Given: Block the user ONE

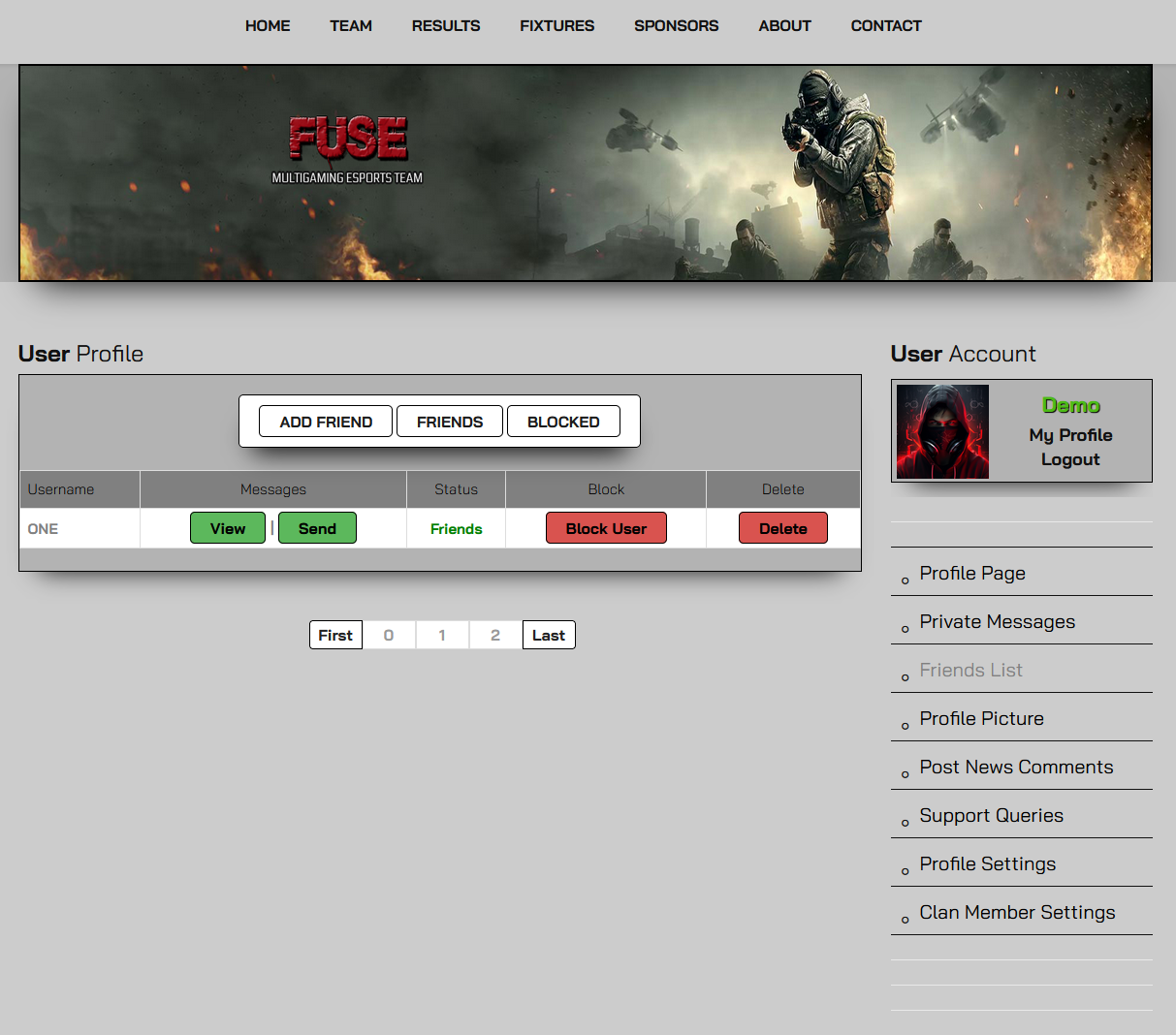Looking at the screenshot, I should tap(606, 528).
